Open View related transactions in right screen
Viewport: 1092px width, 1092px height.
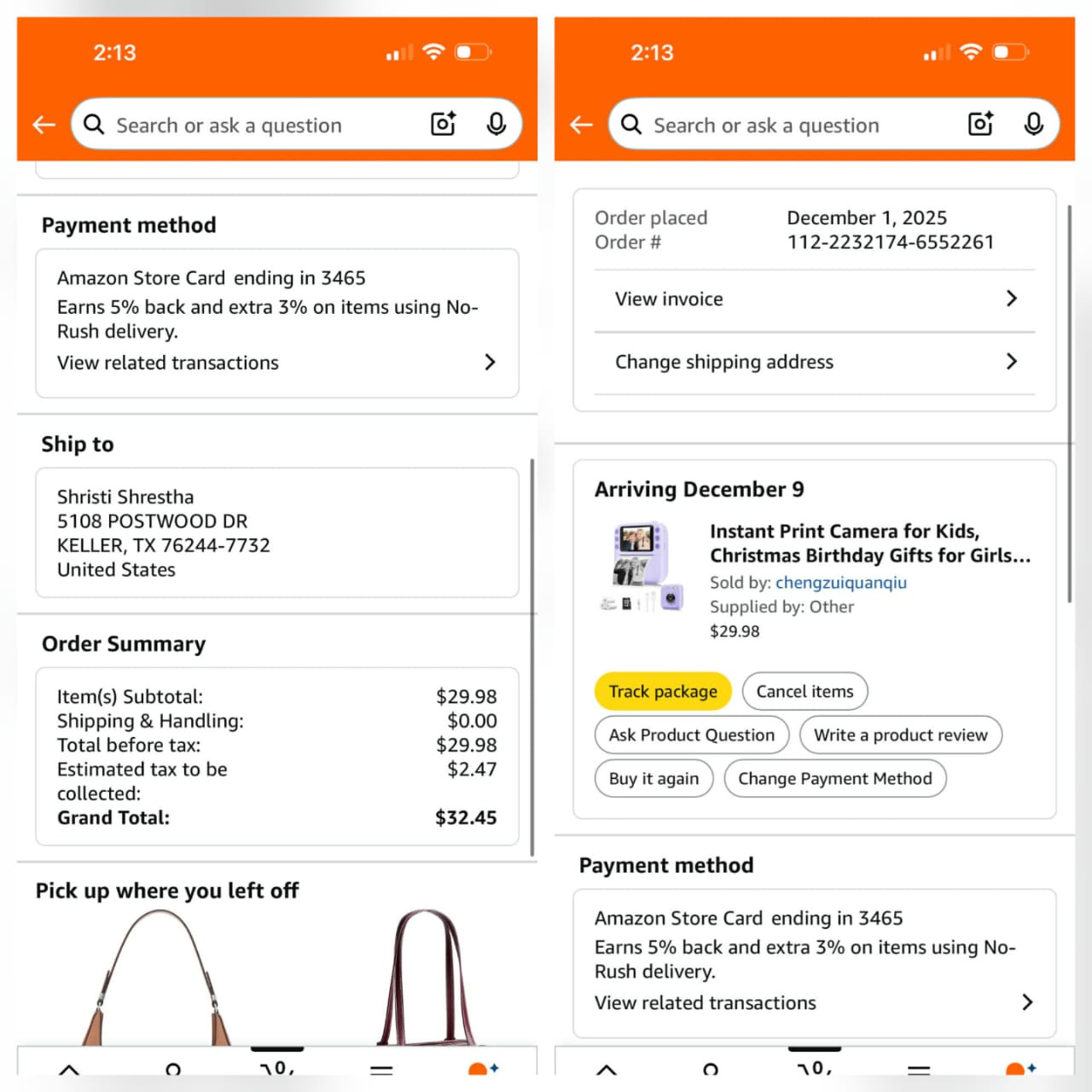click(814, 1002)
